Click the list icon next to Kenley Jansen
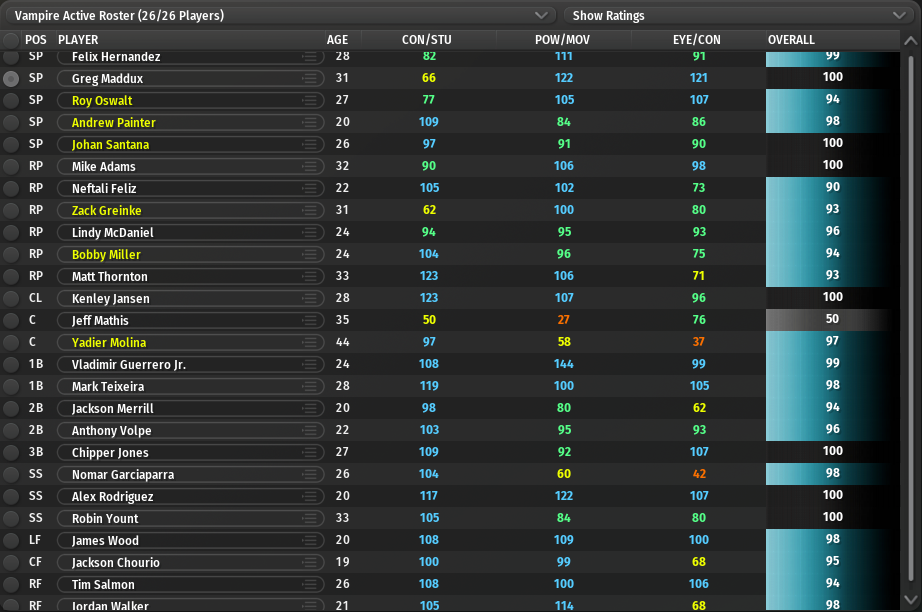This screenshot has width=922, height=612. point(310,298)
